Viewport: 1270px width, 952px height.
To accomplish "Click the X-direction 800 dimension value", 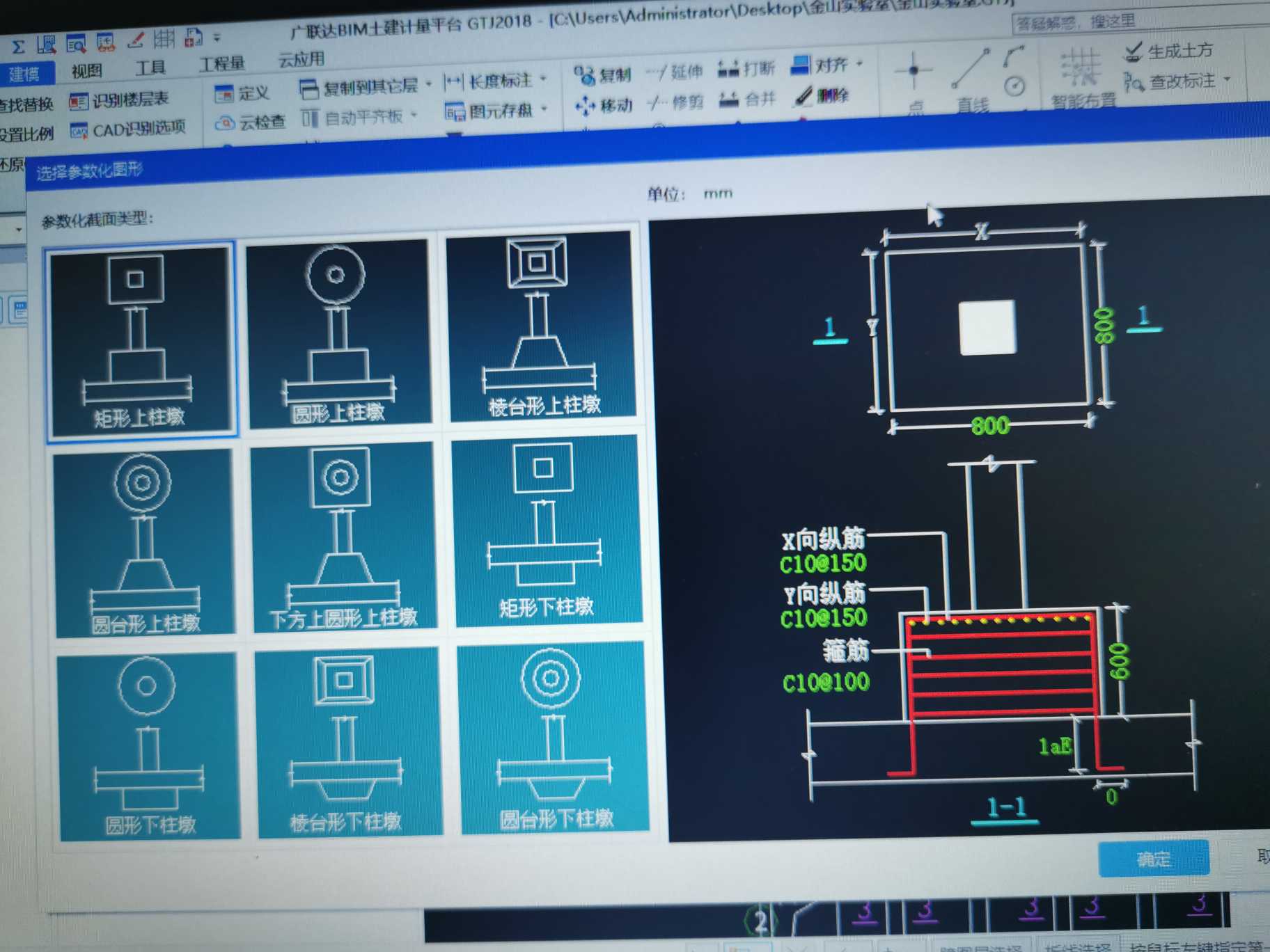I will pyautogui.click(x=990, y=425).
